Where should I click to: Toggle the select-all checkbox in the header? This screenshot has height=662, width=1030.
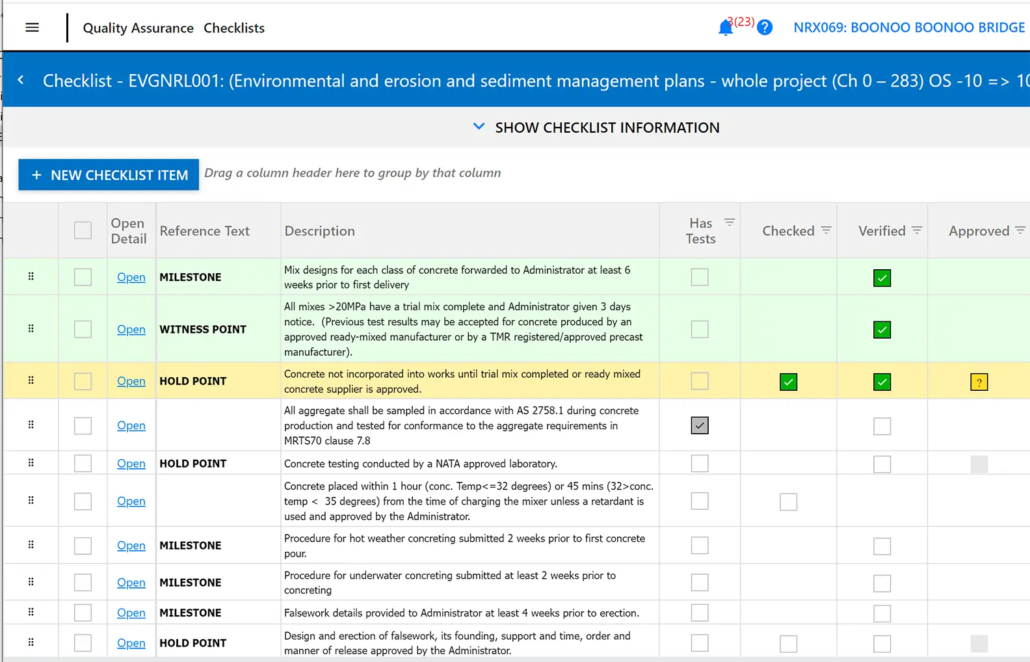point(83,231)
